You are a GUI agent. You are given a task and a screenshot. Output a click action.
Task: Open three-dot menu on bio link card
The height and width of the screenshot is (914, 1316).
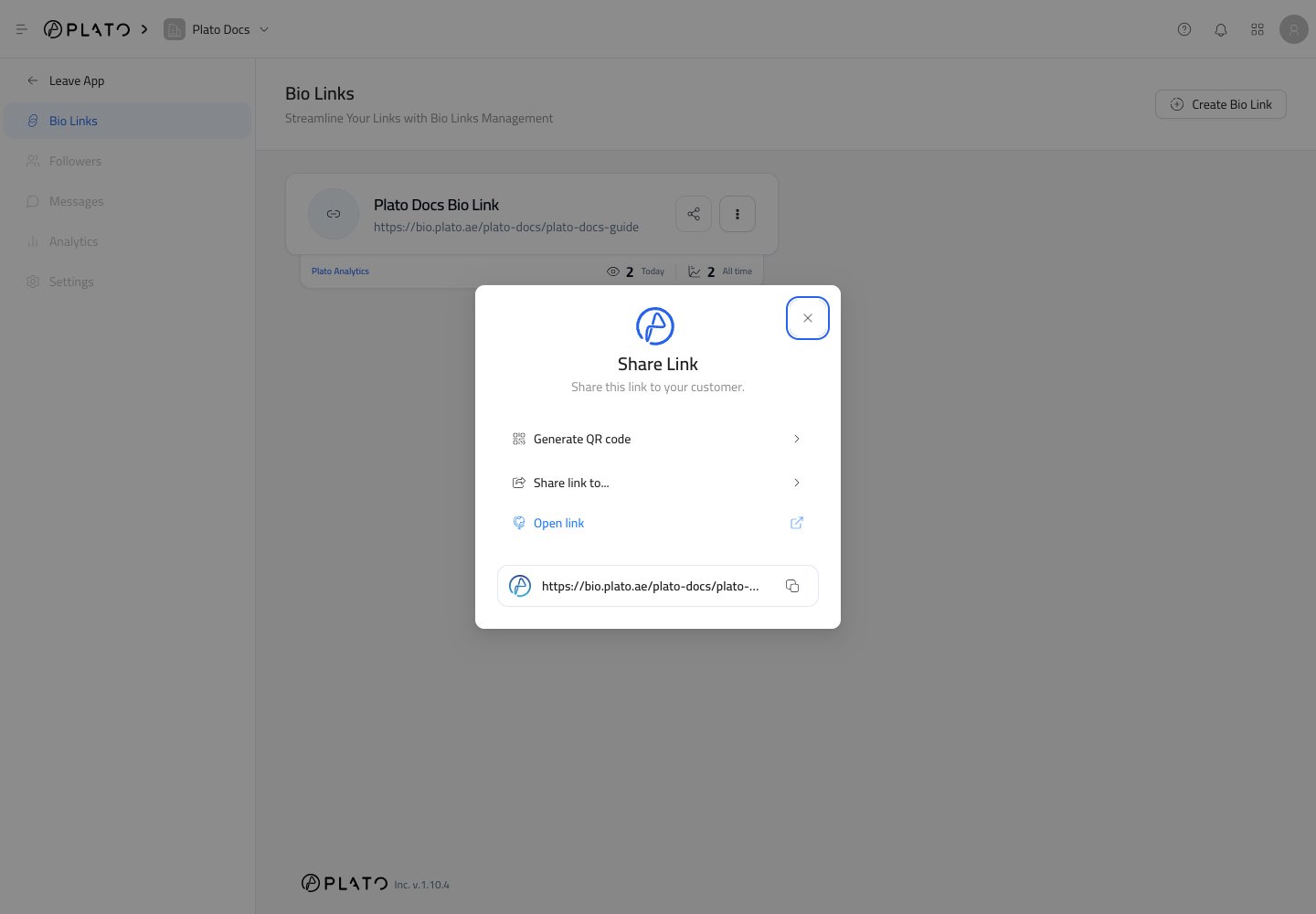point(738,214)
